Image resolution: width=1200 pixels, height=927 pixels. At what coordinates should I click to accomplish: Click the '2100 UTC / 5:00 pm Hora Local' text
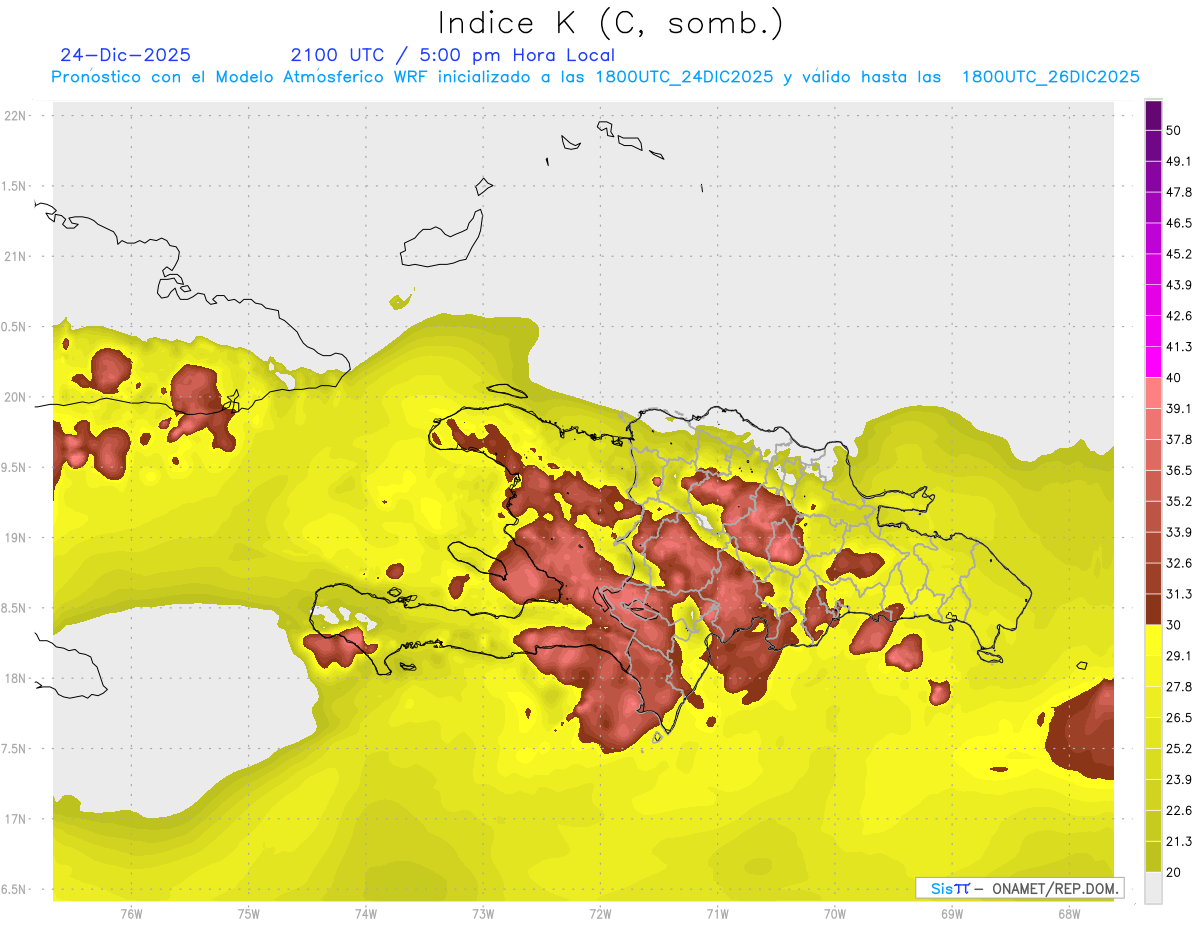[x=453, y=55]
